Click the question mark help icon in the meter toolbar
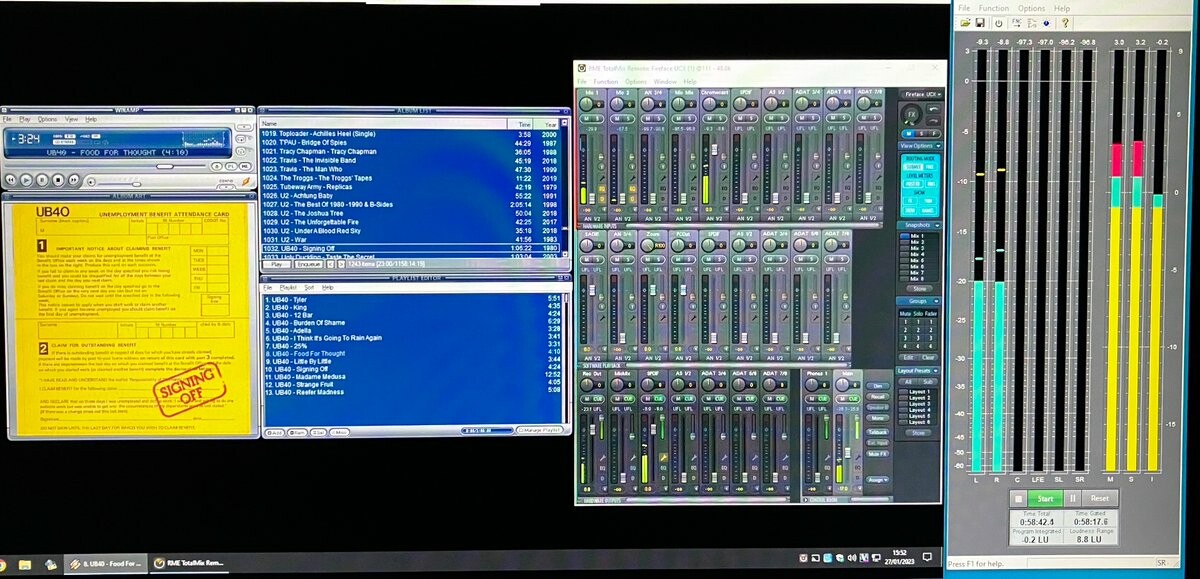This screenshot has width=1200, height=579. coord(1065,22)
